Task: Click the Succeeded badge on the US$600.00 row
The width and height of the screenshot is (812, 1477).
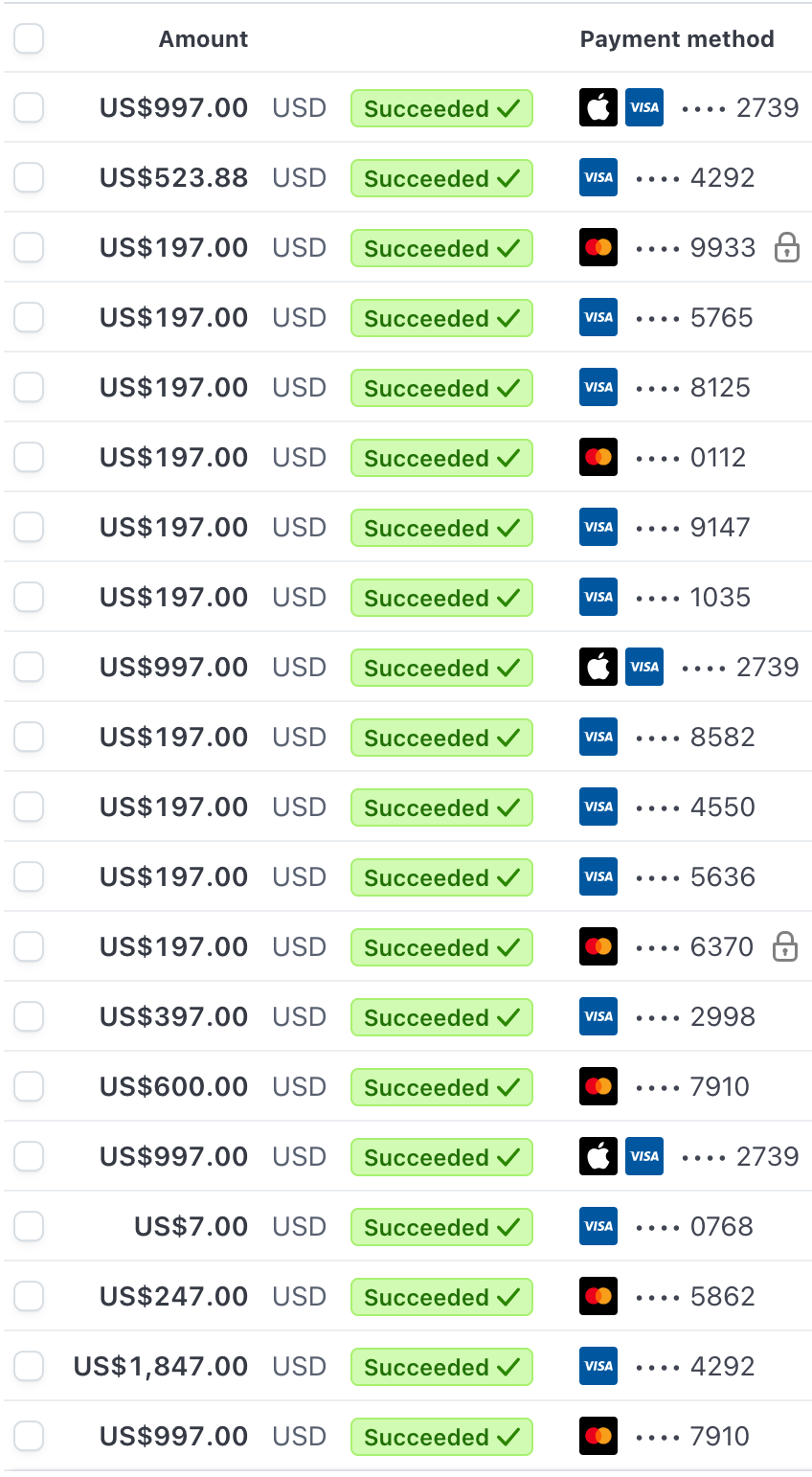Action: point(441,1087)
